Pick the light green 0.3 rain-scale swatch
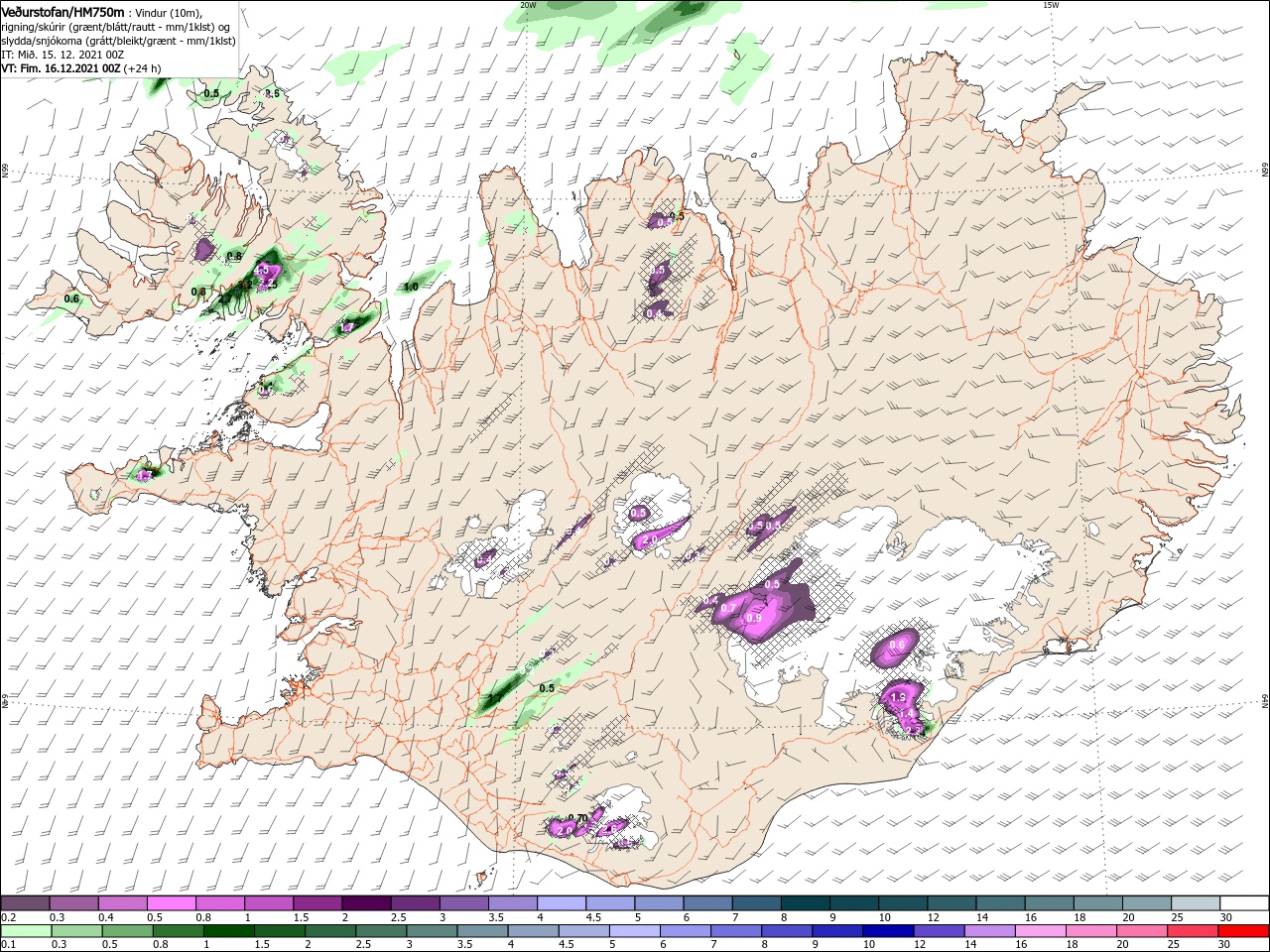Viewport: 1270px width, 952px height. (x=75, y=931)
